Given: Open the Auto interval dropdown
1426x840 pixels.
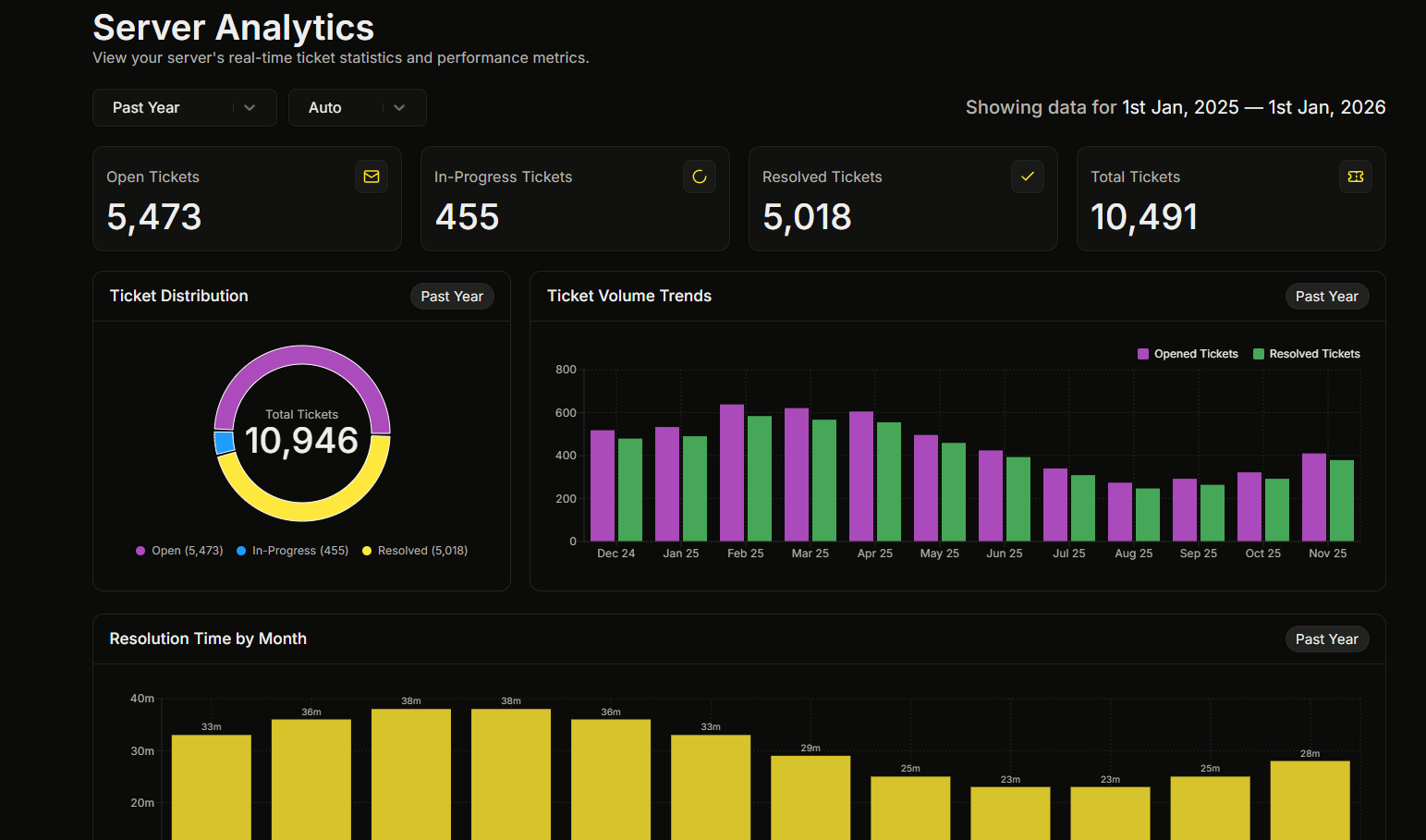Looking at the screenshot, I should (x=357, y=108).
